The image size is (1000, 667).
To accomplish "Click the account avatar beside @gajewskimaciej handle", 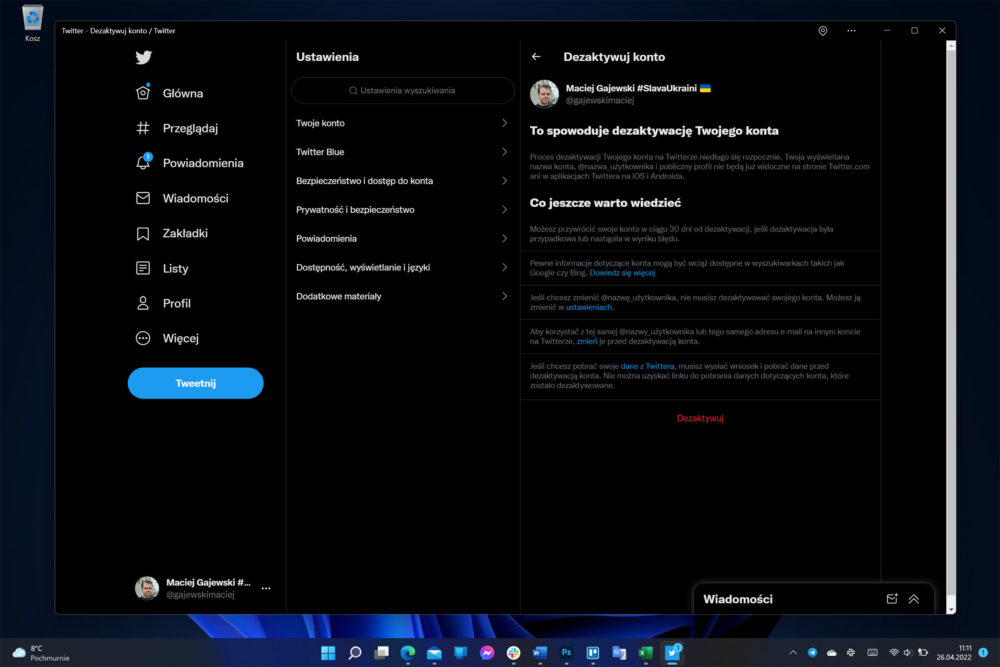I will click(147, 588).
